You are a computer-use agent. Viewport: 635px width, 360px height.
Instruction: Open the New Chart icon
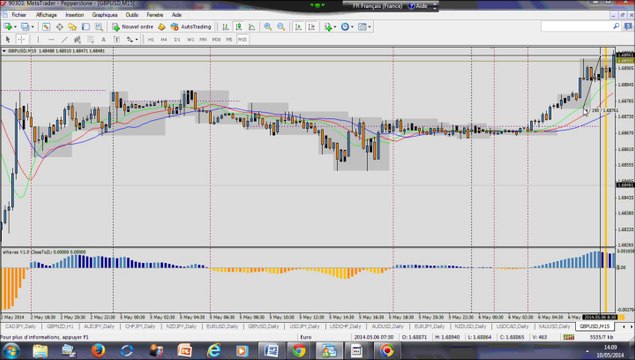pyautogui.click(x=7, y=27)
